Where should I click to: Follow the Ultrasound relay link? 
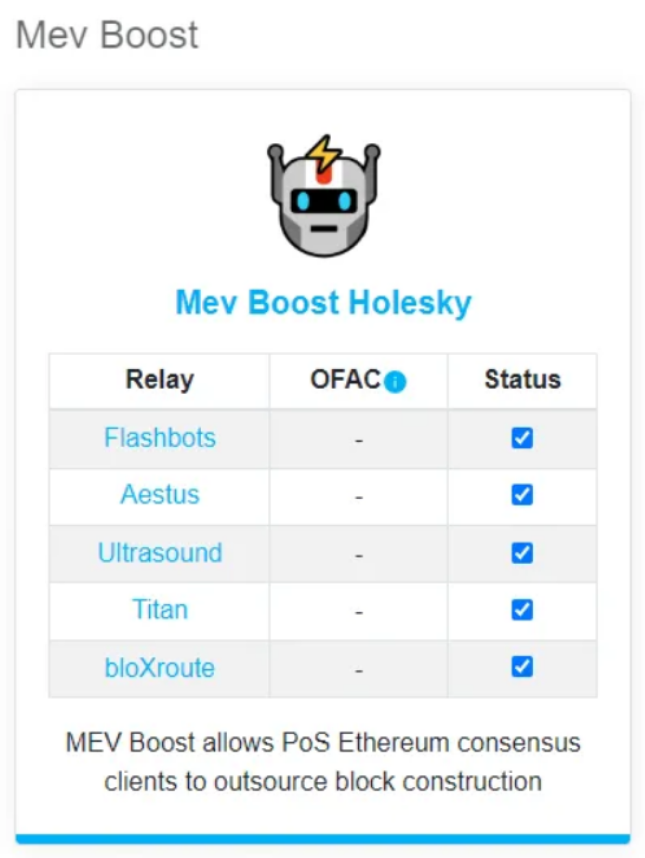click(159, 553)
